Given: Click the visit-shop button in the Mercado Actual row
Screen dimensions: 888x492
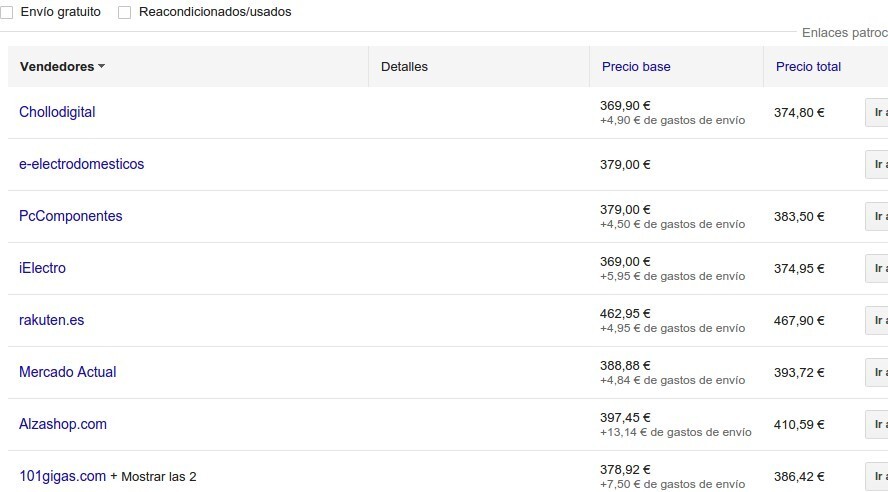Looking at the screenshot, I should (x=877, y=373).
